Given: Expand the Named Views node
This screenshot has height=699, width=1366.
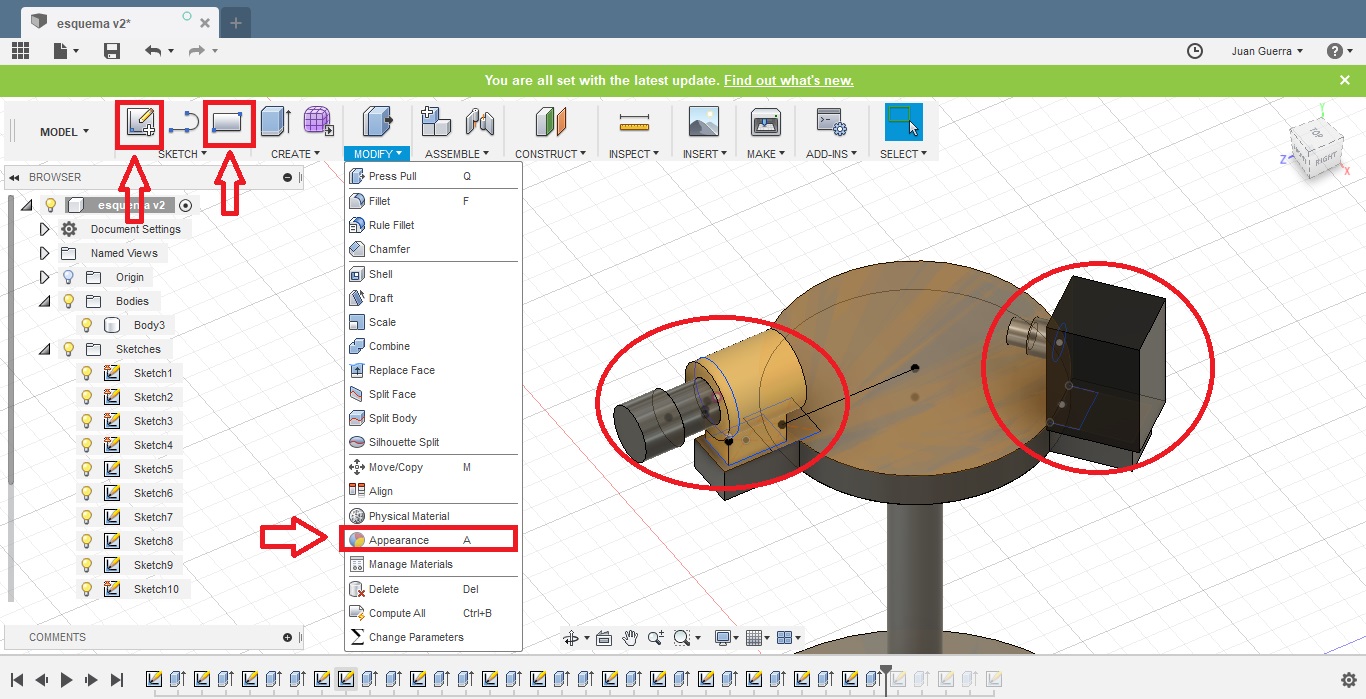Looking at the screenshot, I should (44, 253).
